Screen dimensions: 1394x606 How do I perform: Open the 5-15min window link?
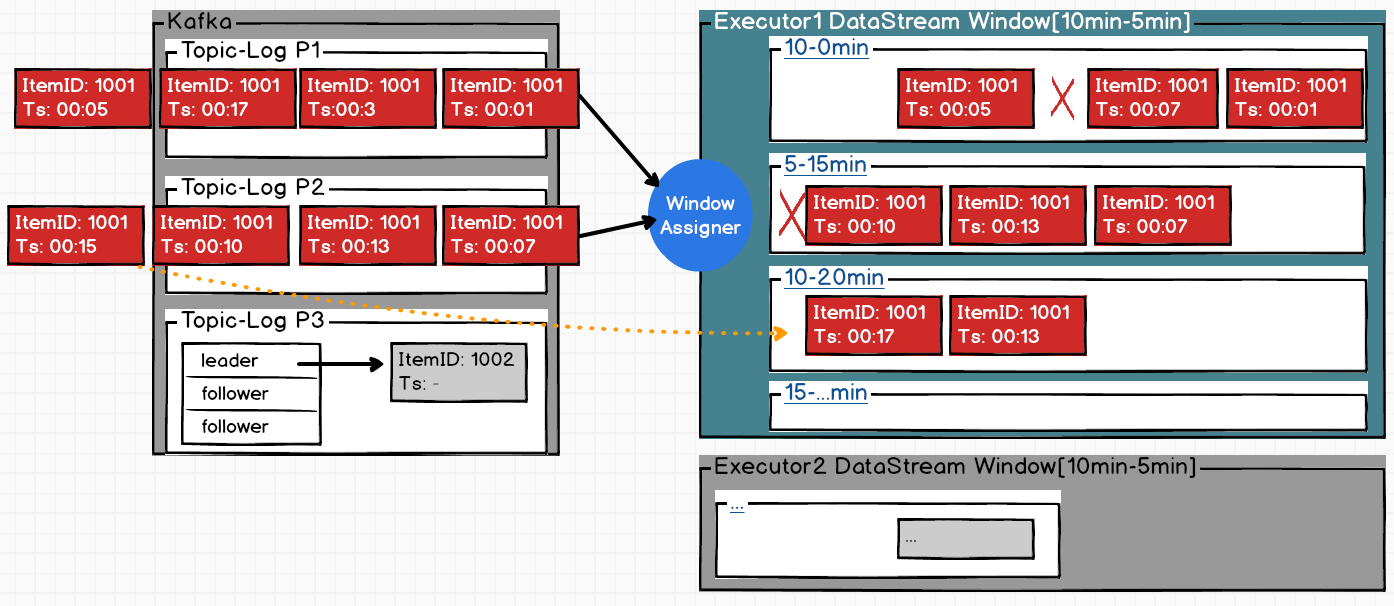pyautogui.click(x=825, y=165)
